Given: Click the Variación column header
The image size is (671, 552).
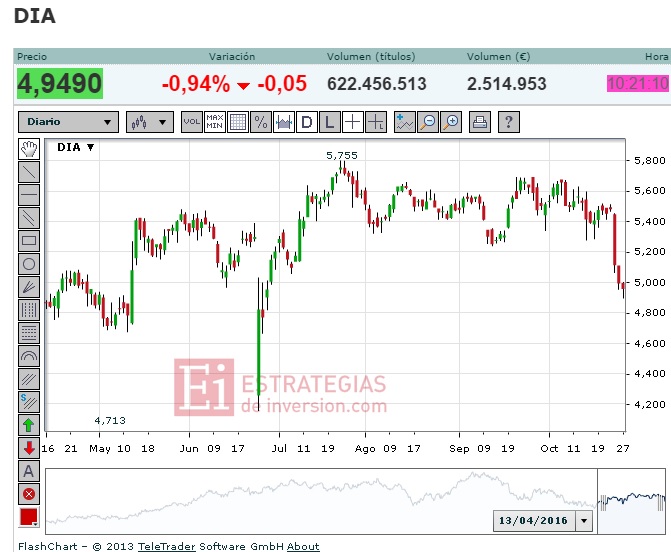Looking at the screenshot, I should click(232, 56).
